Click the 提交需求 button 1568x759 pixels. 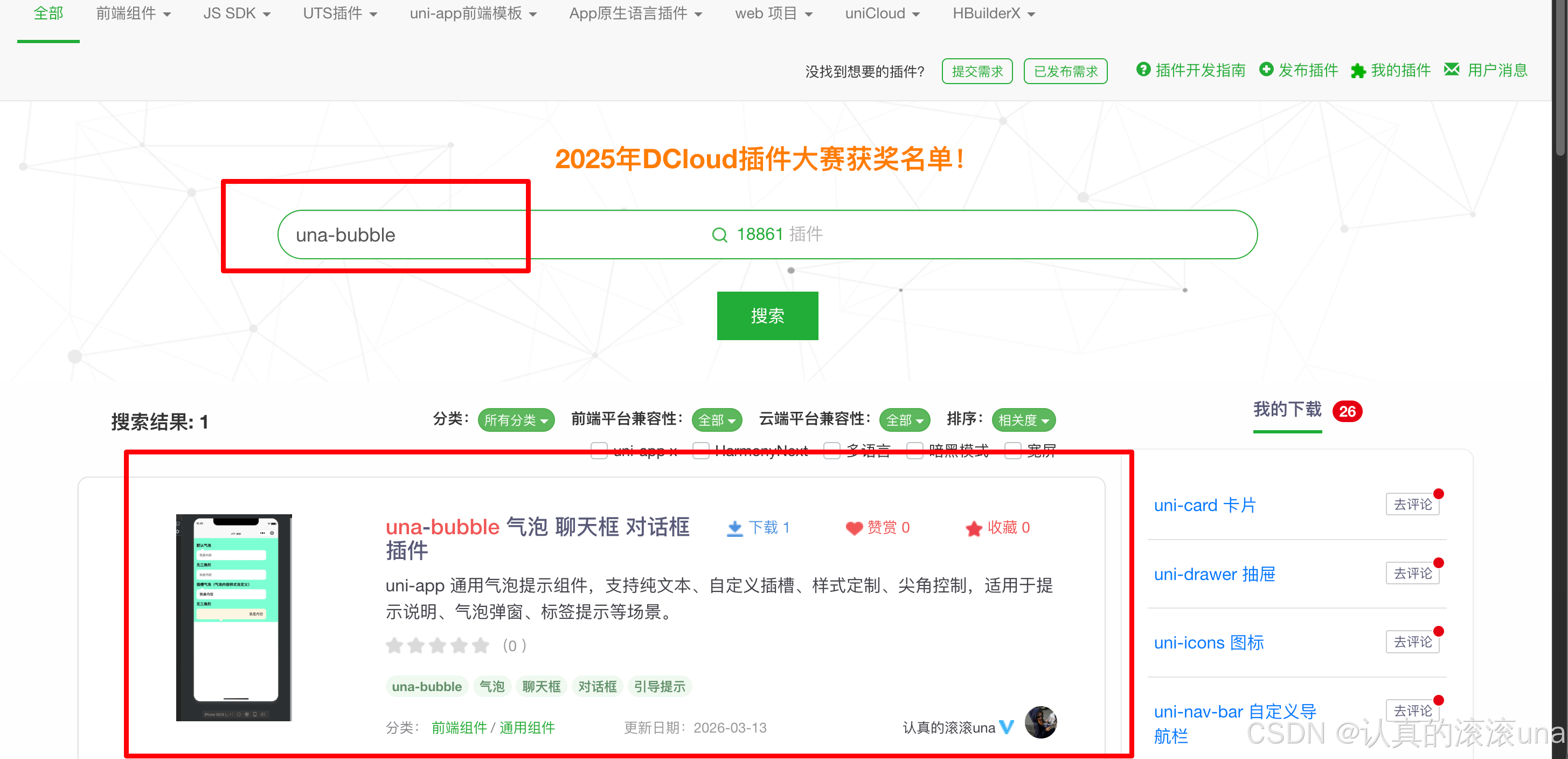coord(977,71)
